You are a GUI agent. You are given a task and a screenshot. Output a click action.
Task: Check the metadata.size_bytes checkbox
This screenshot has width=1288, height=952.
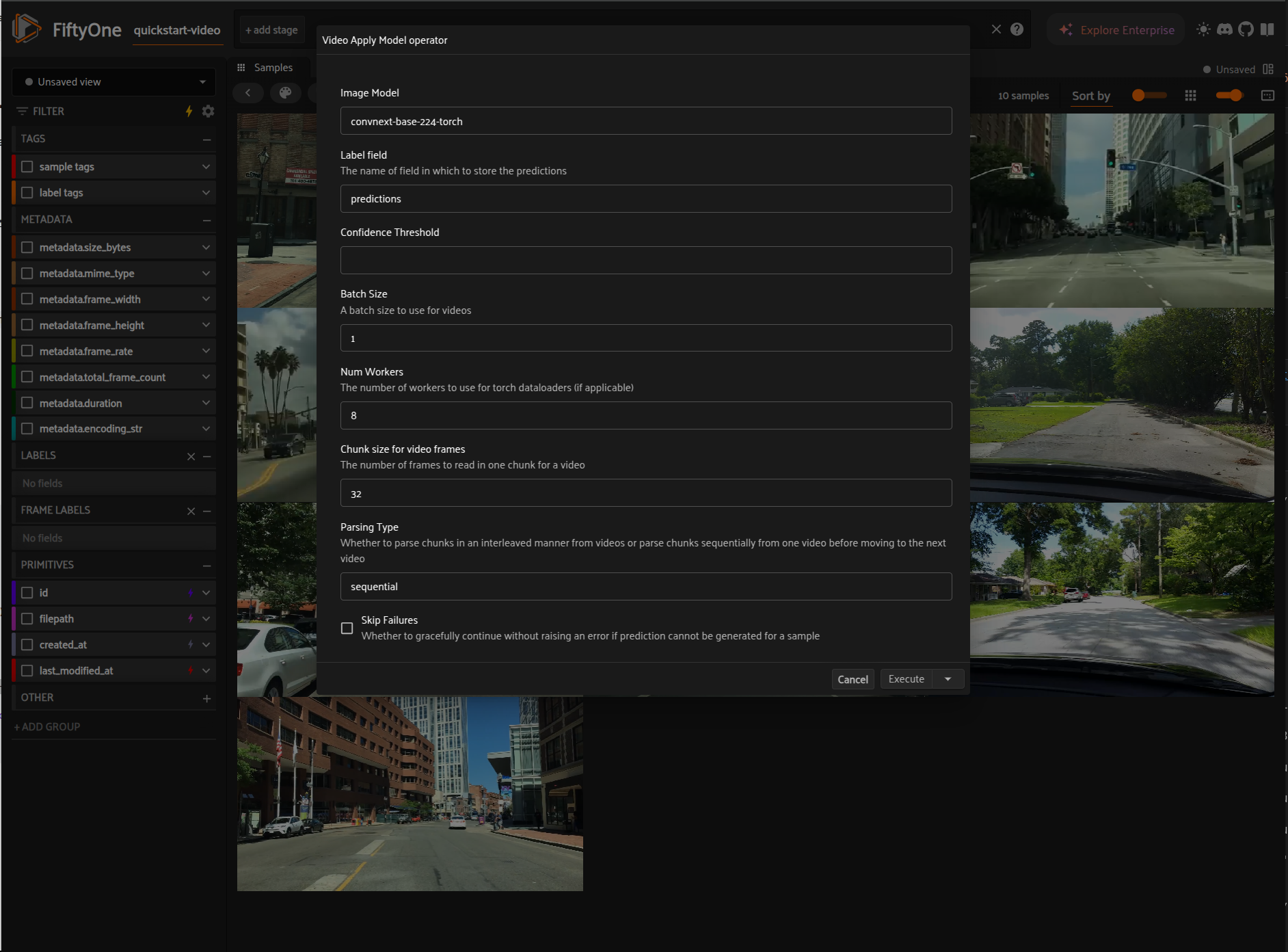[27, 248]
